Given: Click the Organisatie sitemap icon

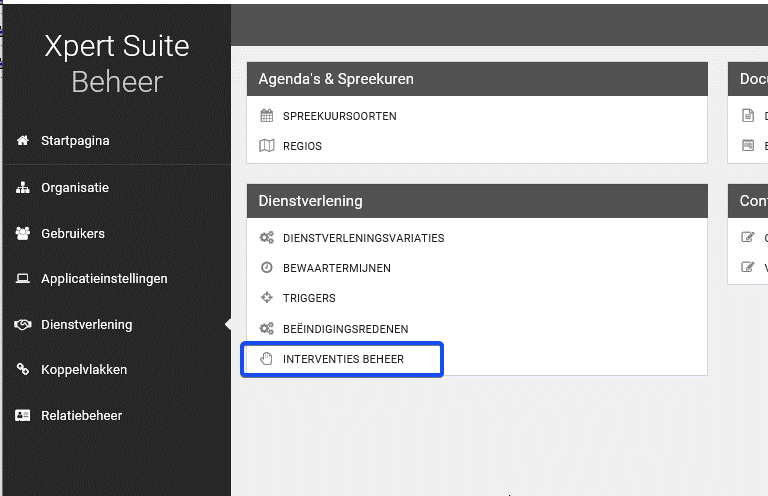Looking at the screenshot, I should [x=22, y=188].
